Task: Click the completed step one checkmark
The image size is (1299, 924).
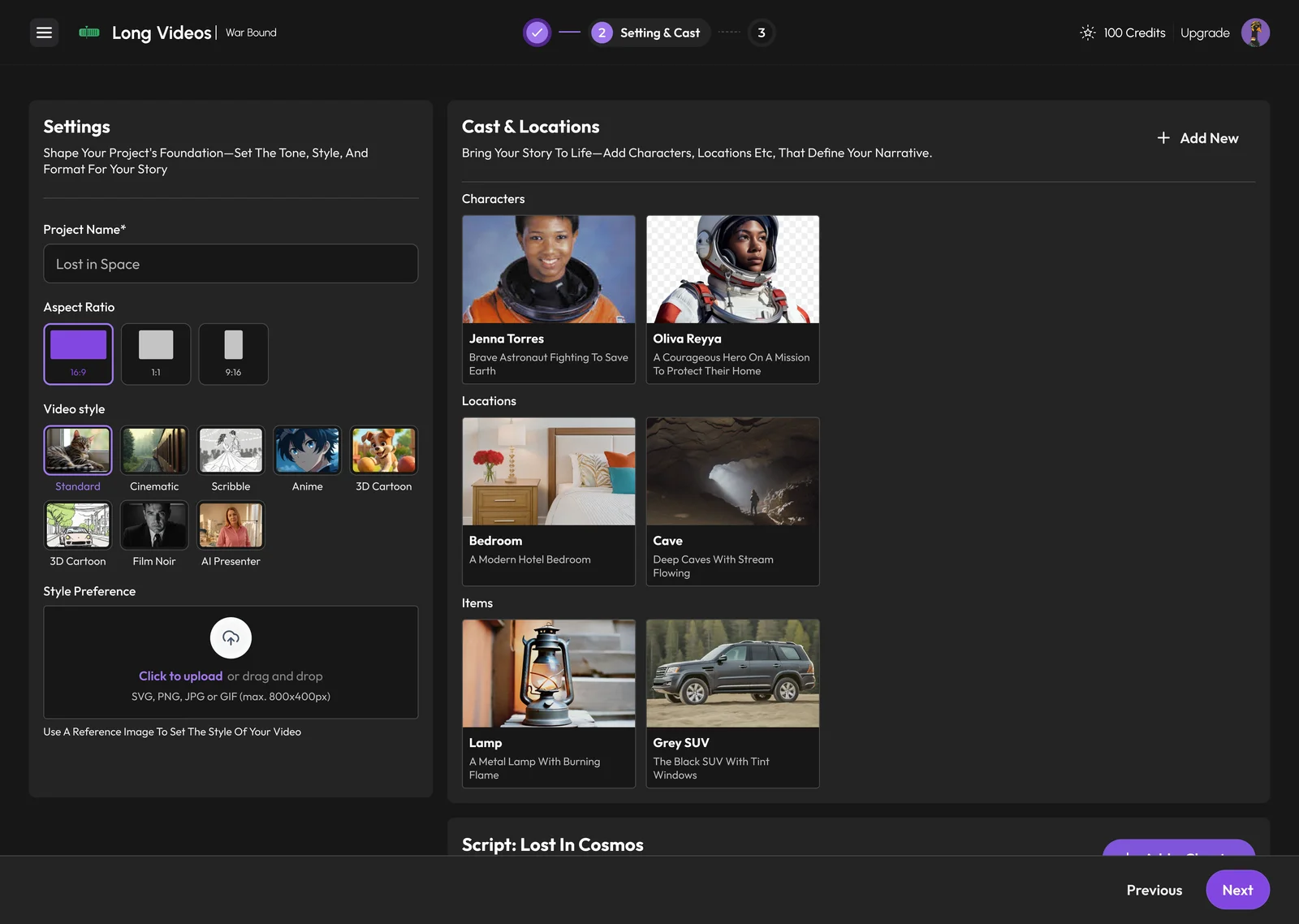Action: click(x=537, y=32)
